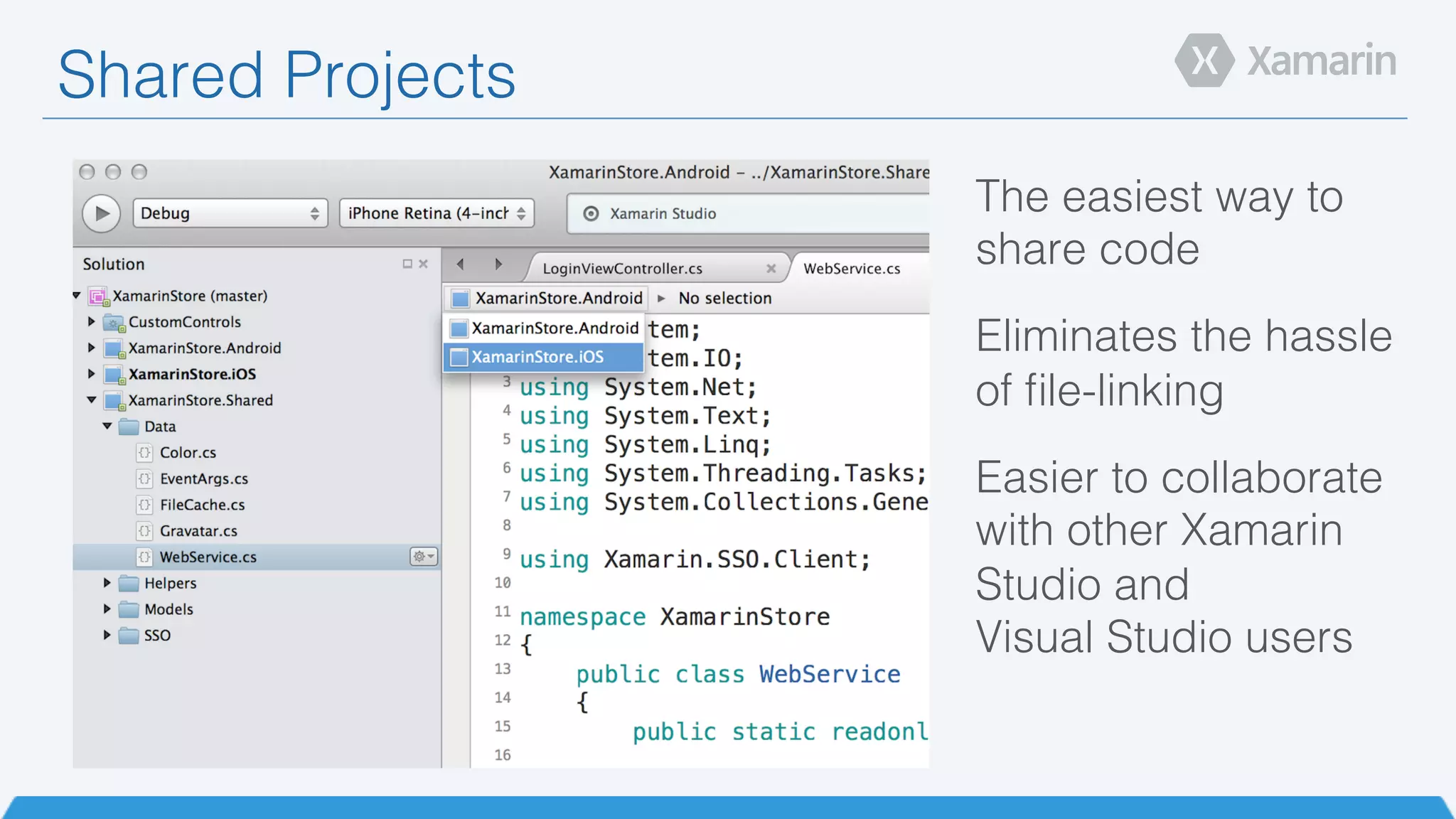Open FileCache.cs from the Data folder
The image size is (1456, 819).
[x=202, y=505]
